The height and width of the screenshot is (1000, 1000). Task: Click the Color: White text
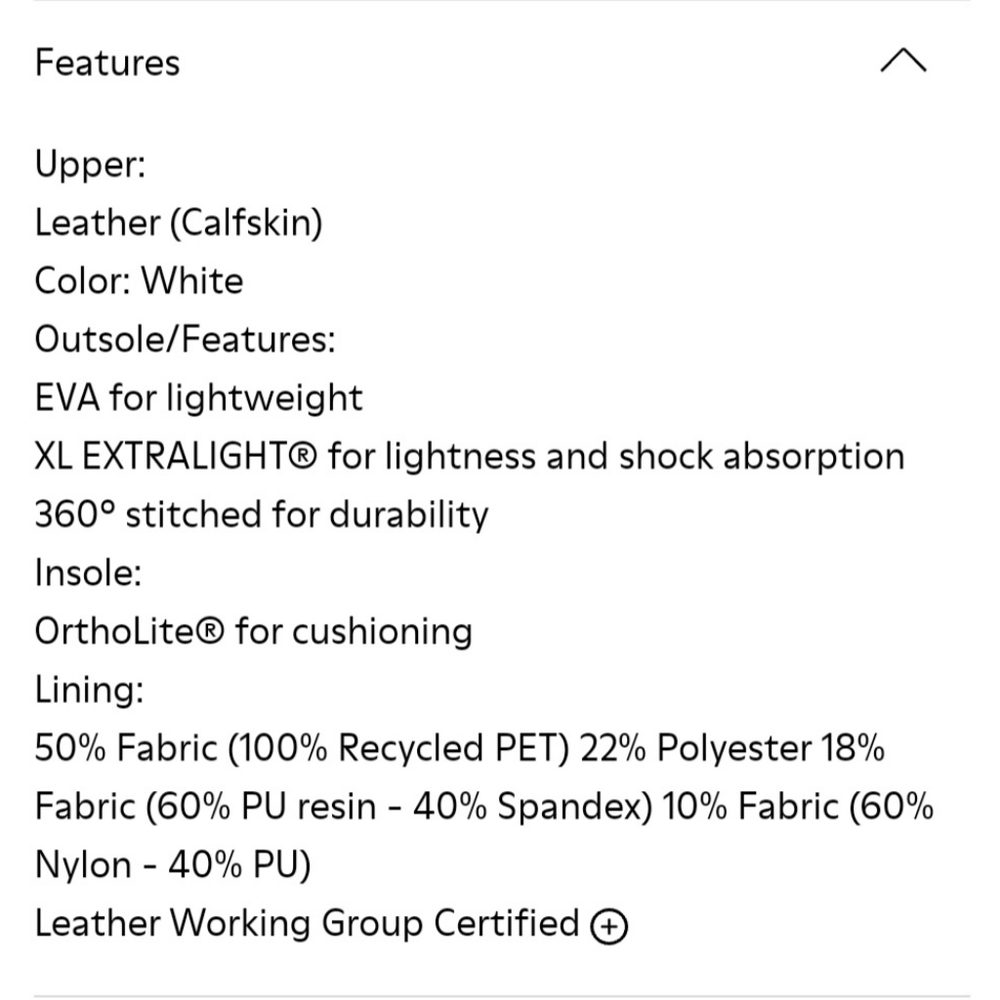point(138,281)
